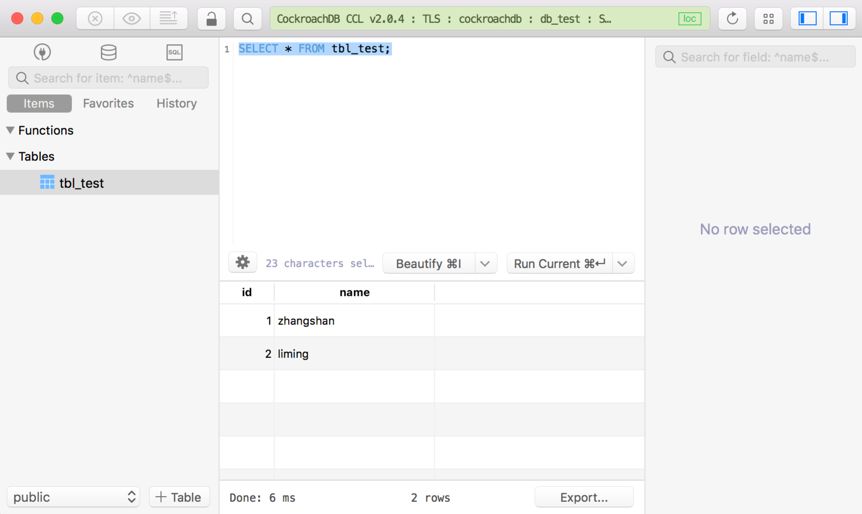This screenshot has height=514, width=862.
Task: Switch to the Favorites tab
Action: coord(108,103)
